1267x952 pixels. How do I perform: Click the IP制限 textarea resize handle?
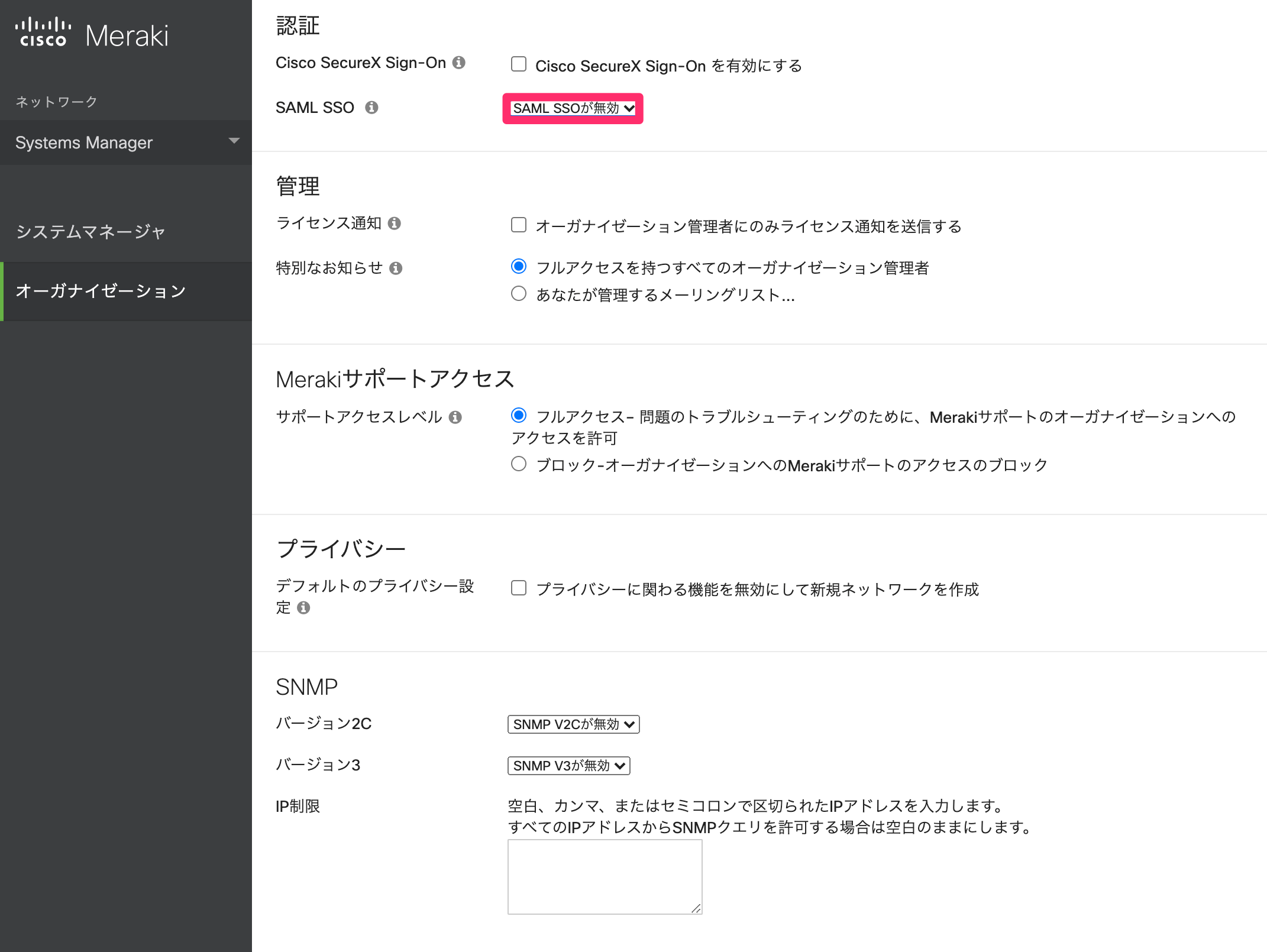pos(696,908)
